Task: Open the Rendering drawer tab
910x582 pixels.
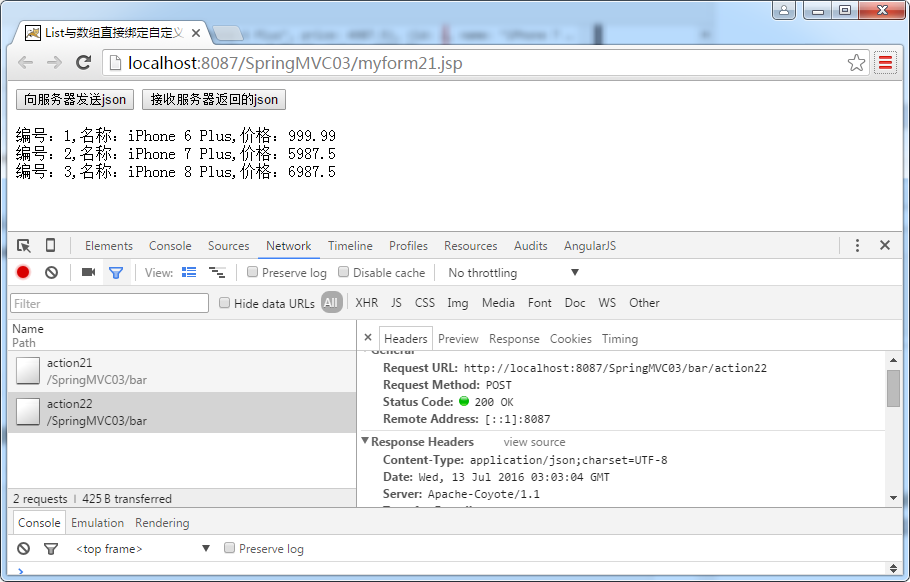Action: pos(162,522)
